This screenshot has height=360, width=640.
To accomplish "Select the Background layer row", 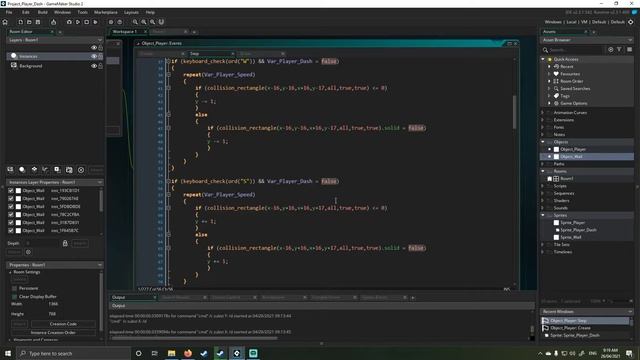I will [x=54, y=66].
